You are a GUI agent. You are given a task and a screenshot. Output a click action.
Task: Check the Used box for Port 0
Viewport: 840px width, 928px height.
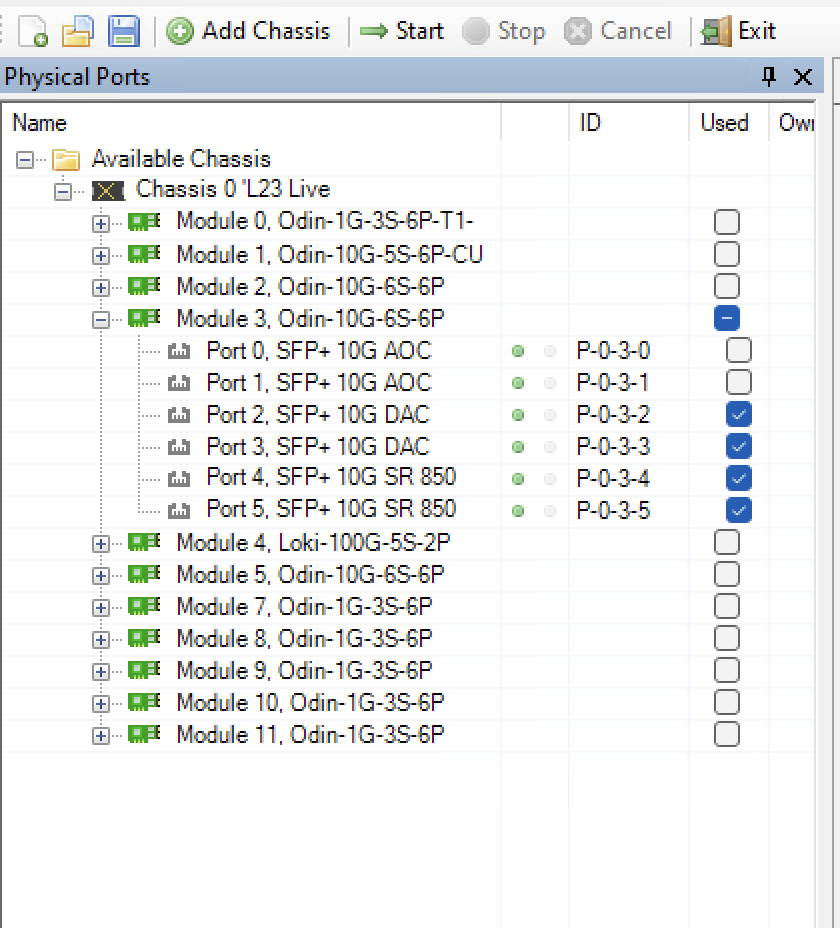[739, 350]
